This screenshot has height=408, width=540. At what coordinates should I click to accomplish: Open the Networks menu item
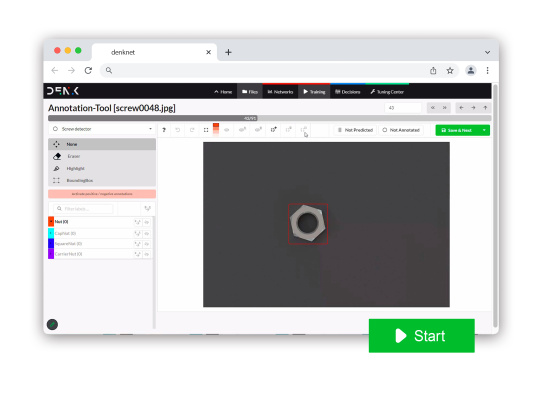tap(280, 92)
